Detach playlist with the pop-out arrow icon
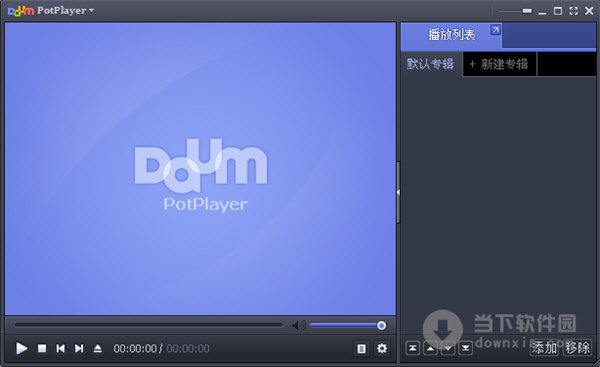Viewport: 600px width, 367px height. (496, 29)
